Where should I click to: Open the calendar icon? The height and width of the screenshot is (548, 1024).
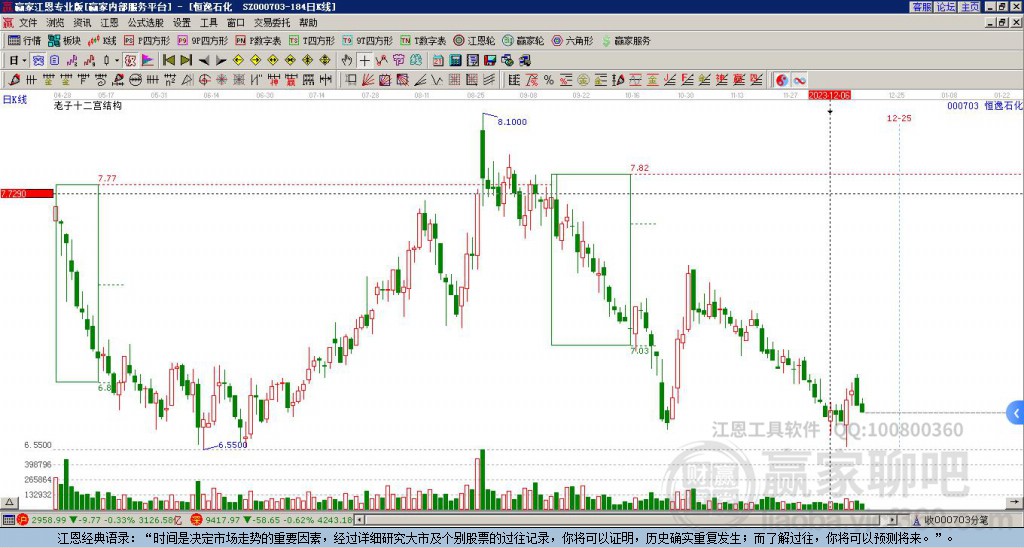(x=438, y=61)
